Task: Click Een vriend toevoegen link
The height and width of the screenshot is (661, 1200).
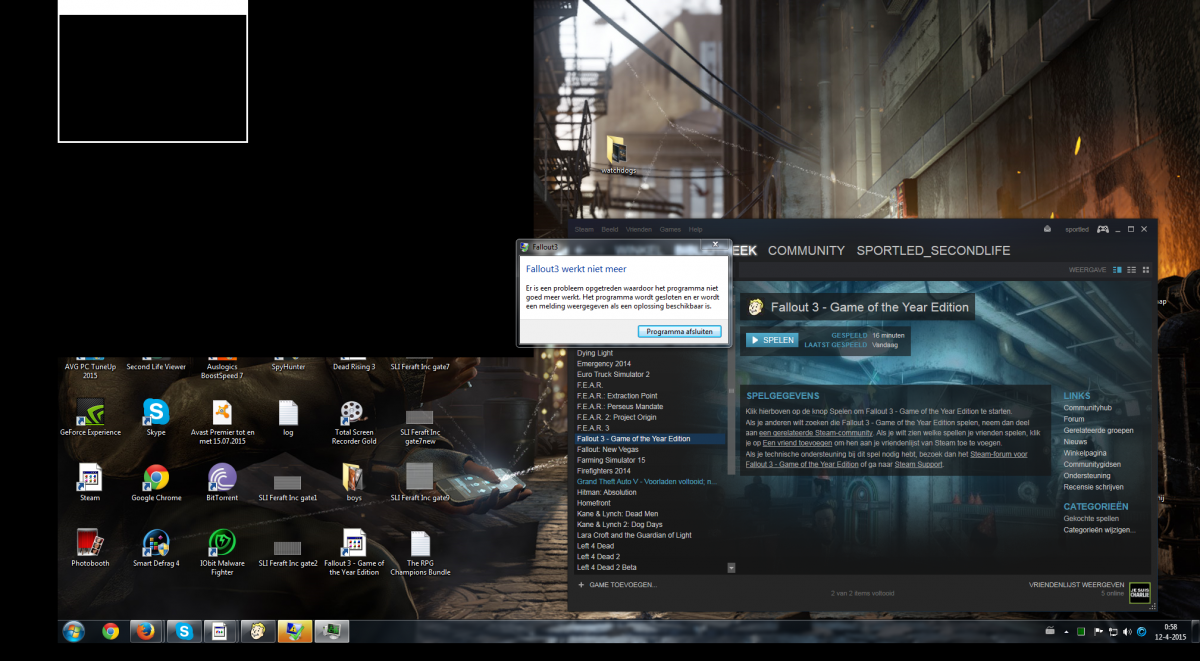Action: click(797, 442)
